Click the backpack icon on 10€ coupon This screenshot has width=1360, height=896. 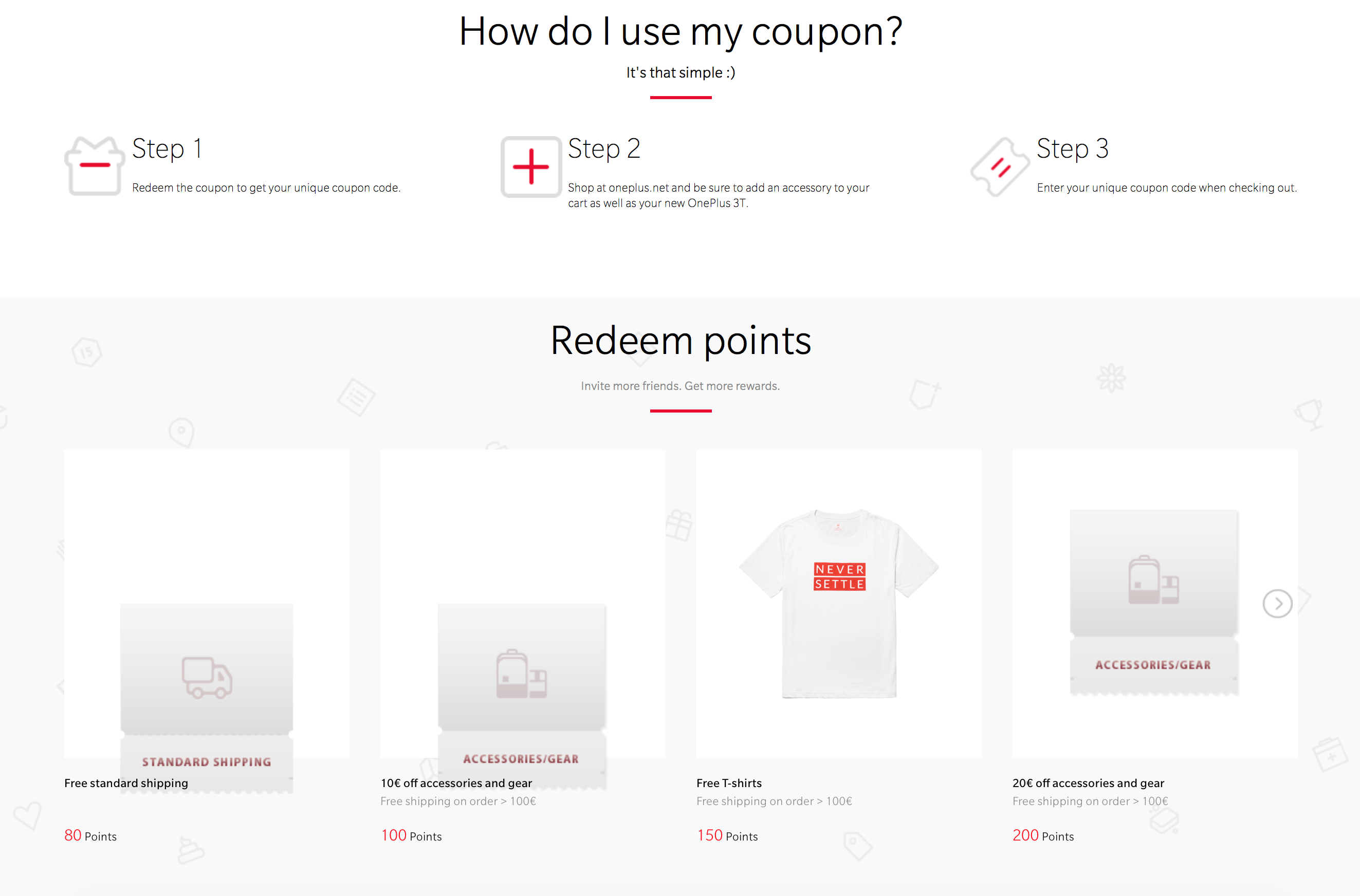pyautogui.click(x=521, y=674)
